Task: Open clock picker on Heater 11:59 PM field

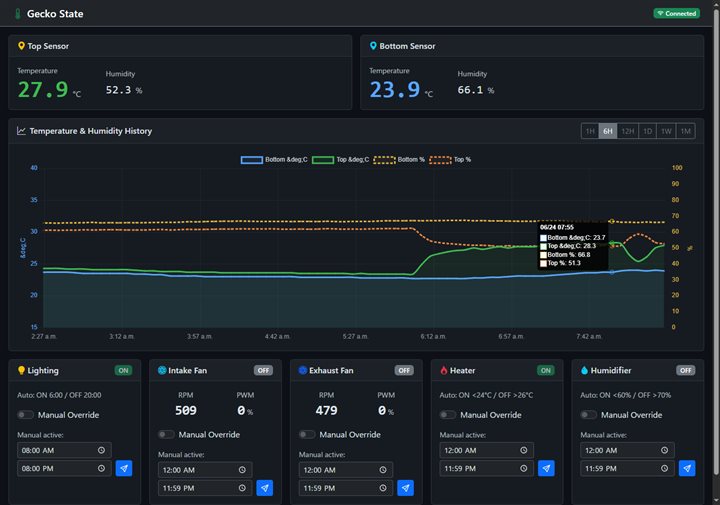Action: coord(523,468)
